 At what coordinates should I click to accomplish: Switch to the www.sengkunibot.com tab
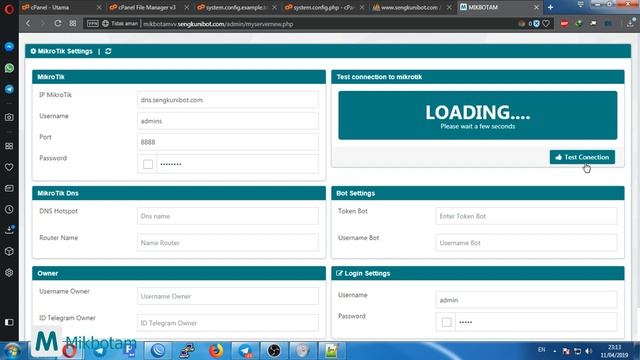coord(408,7)
